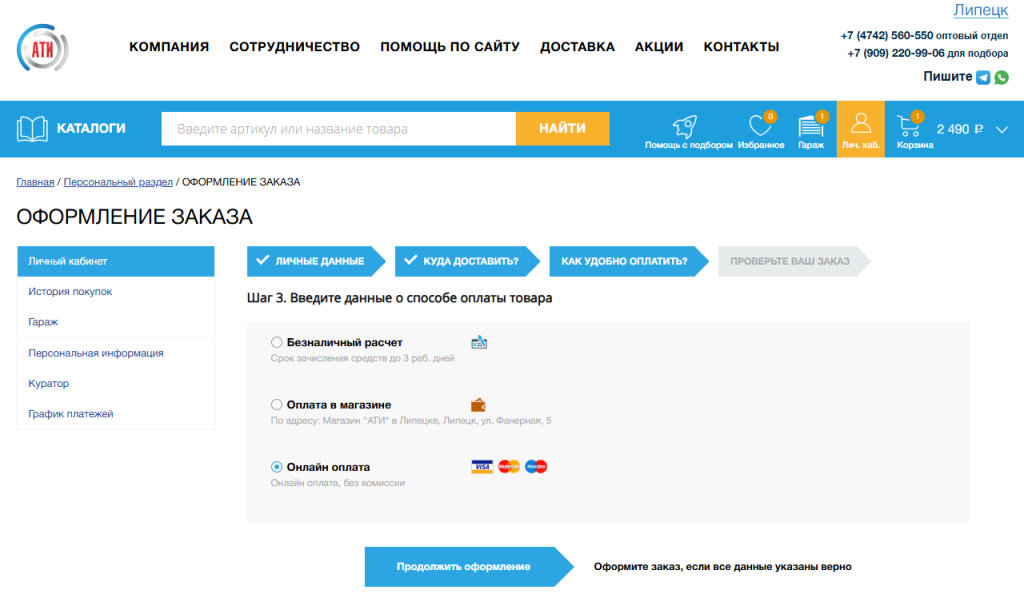Screen dimensions: 1024x594
Task: Open the WhatsApp messenger icon
Action: (x=1001, y=77)
